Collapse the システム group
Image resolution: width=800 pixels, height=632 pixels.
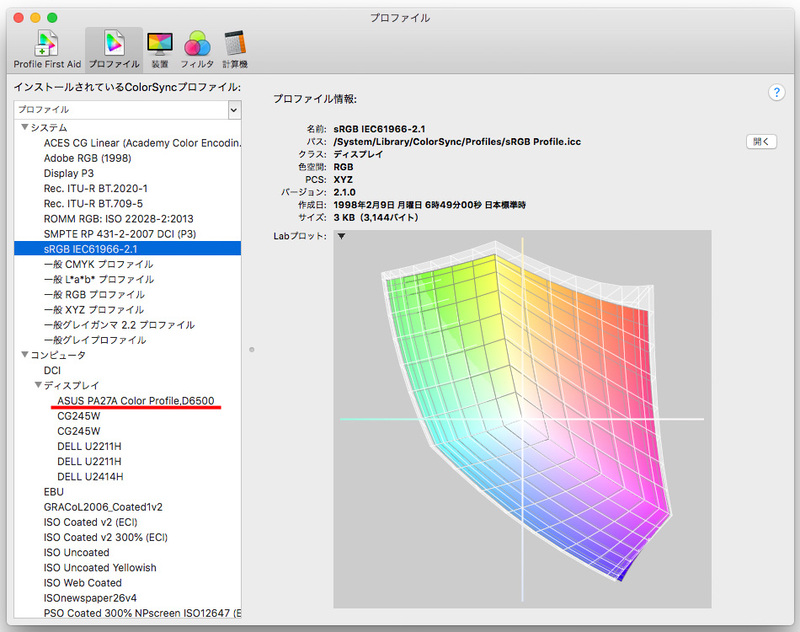click(x=24, y=127)
